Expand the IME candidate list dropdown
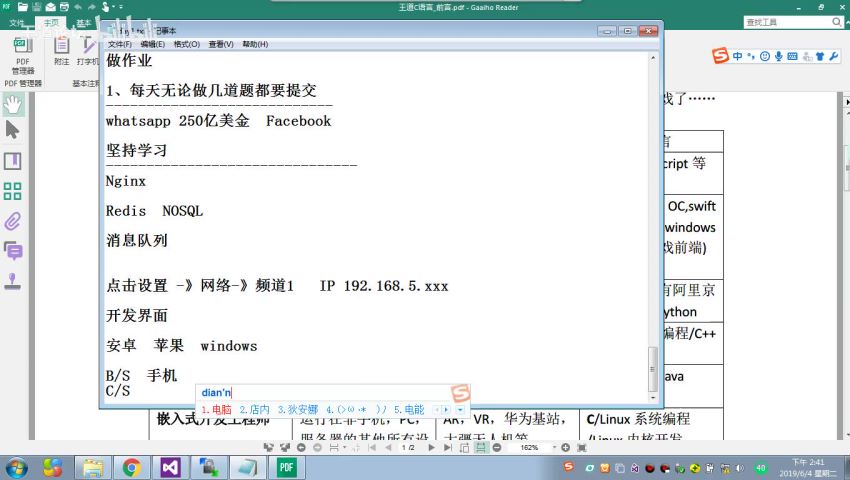This screenshot has width=850, height=480. point(460,409)
